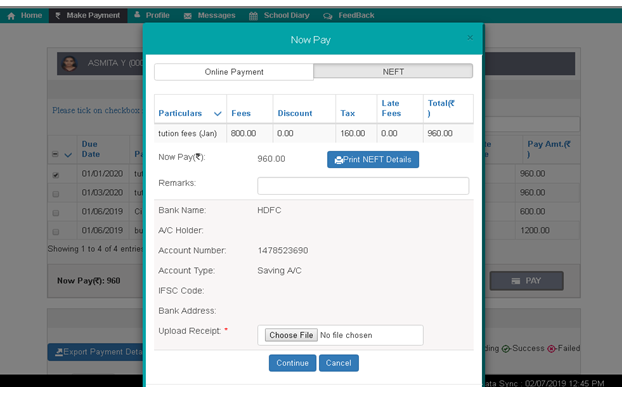Click the 'tution fees (Jan)' cell
The height and width of the screenshot is (396, 622).
pyautogui.click(x=188, y=134)
